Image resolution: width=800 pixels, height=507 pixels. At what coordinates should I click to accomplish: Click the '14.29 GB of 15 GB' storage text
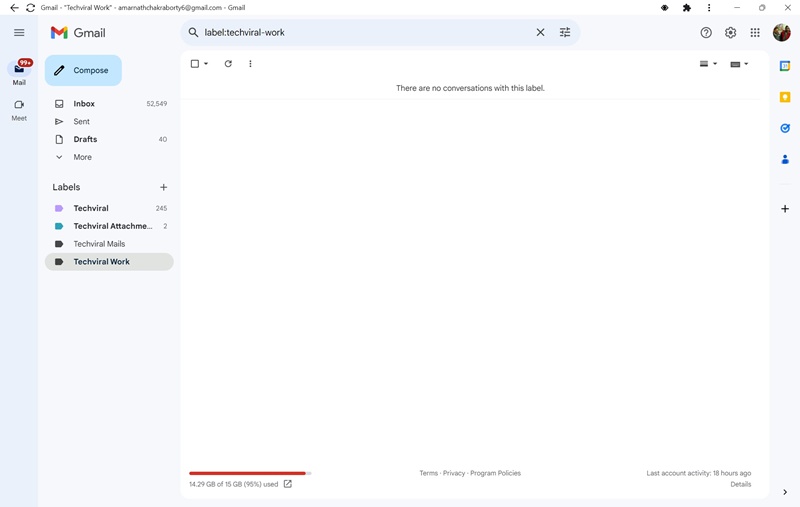coord(234,484)
